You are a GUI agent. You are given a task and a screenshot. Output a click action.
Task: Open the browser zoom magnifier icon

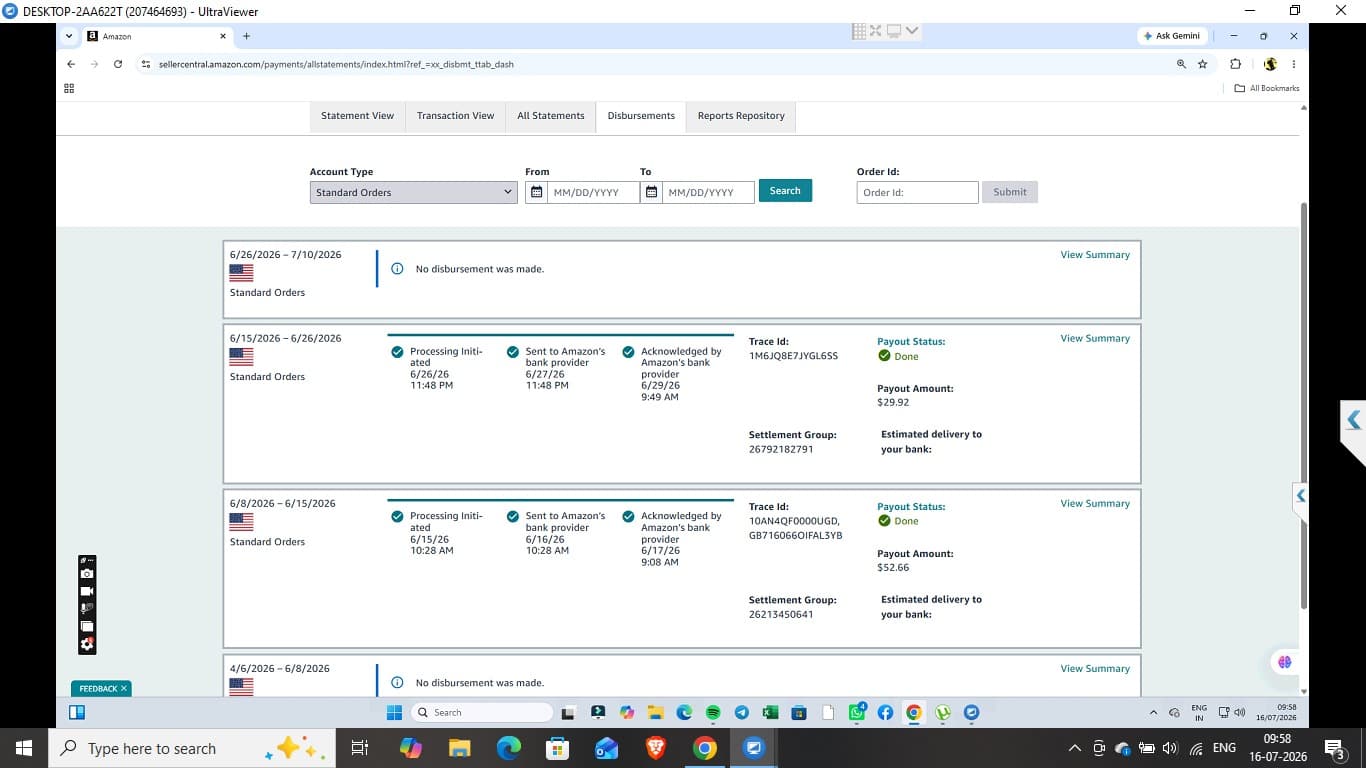coord(1181,64)
